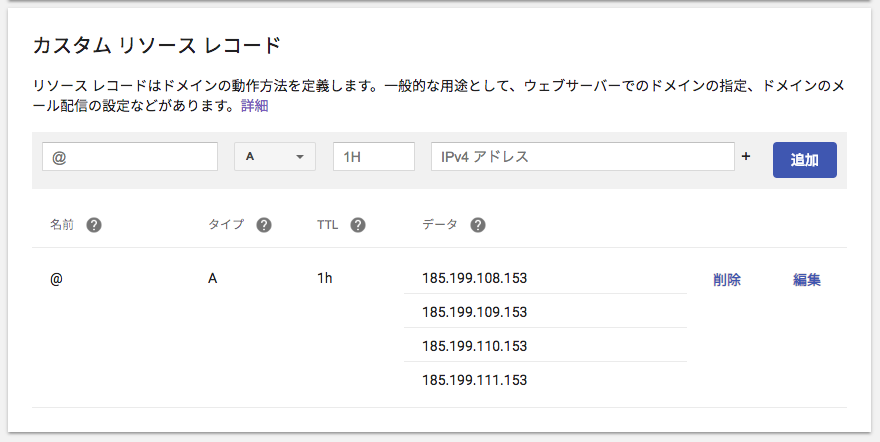Show help for the データ column
The height and width of the screenshot is (442, 880).
(x=478, y=225)
